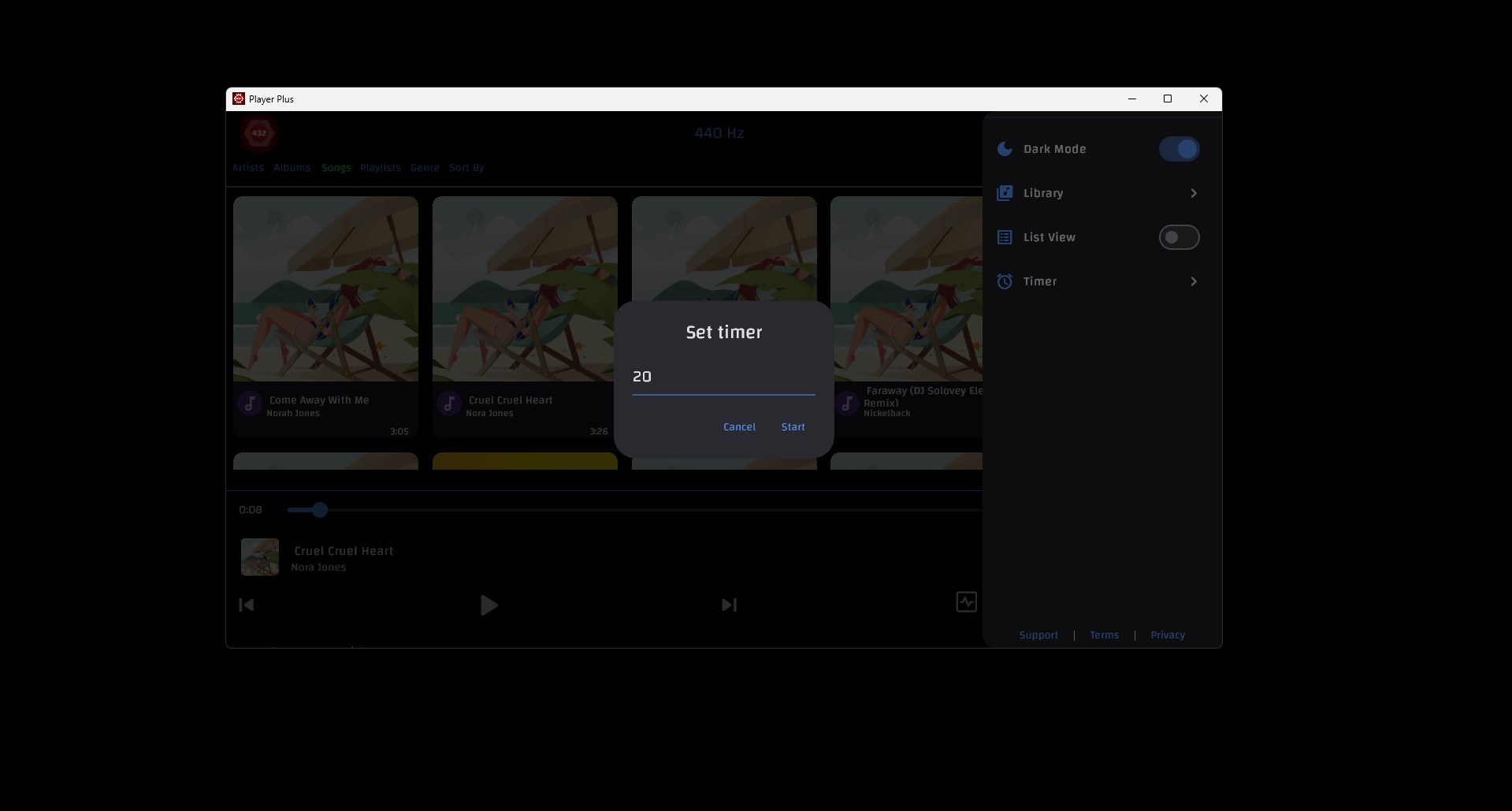Click the List View icon

click(x=1004, y=236)
